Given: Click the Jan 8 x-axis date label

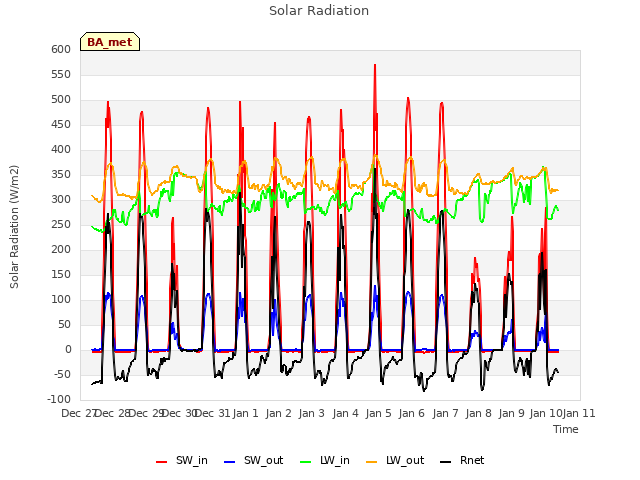Looking at the screenshot, I should [x=479, y=413].
